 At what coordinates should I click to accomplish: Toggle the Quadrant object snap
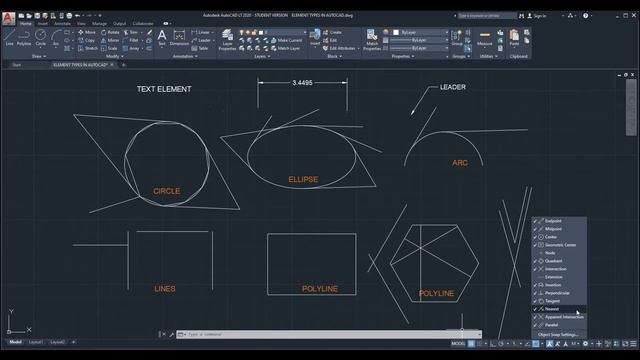tap(559, 261)
